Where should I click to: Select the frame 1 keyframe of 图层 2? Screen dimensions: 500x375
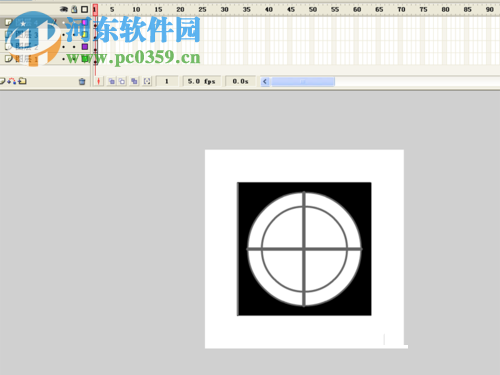(x=95, y=47)
